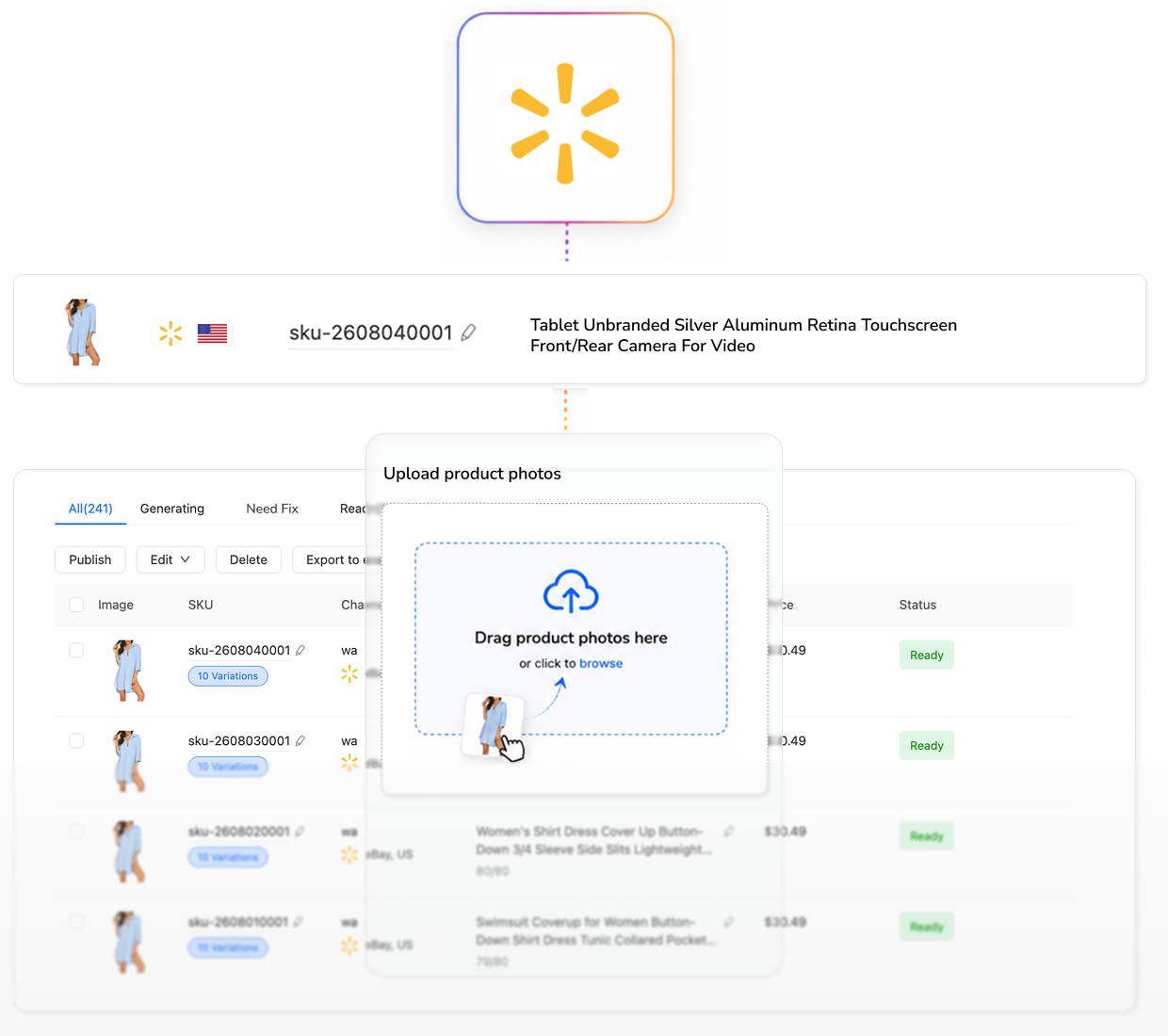Click the pencil icon next to table sku-2608040001

300,650
